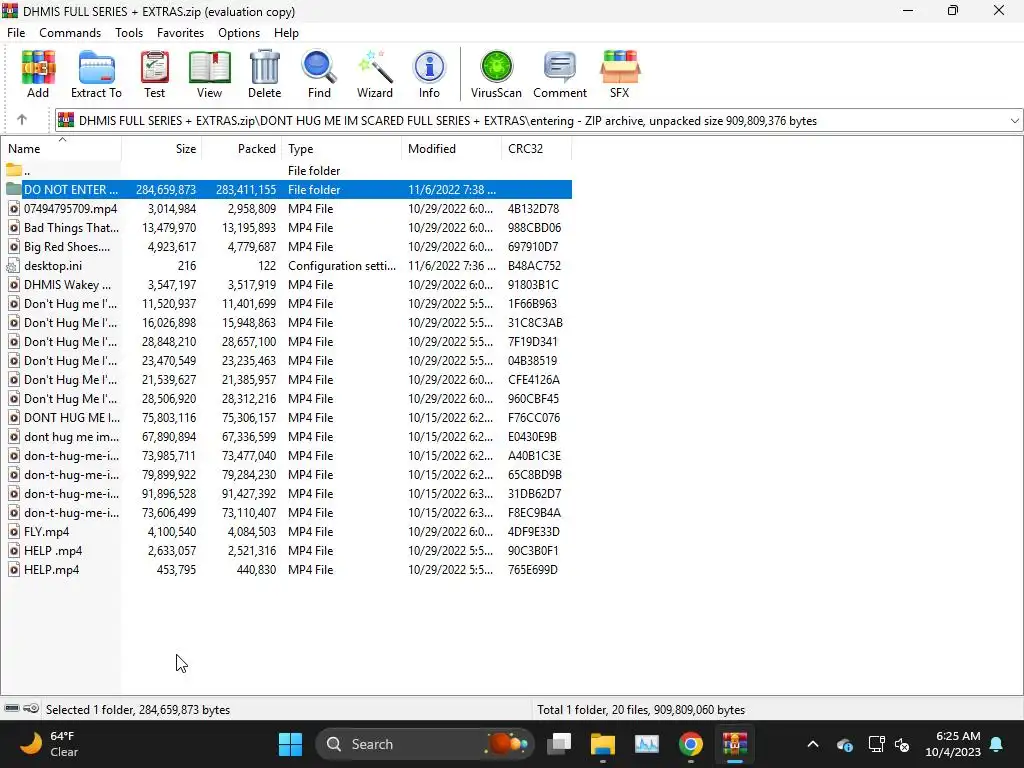Screen dimensions: 1024x768
Task: Click the desktop.ini file icon
Action: coord(13,266)
